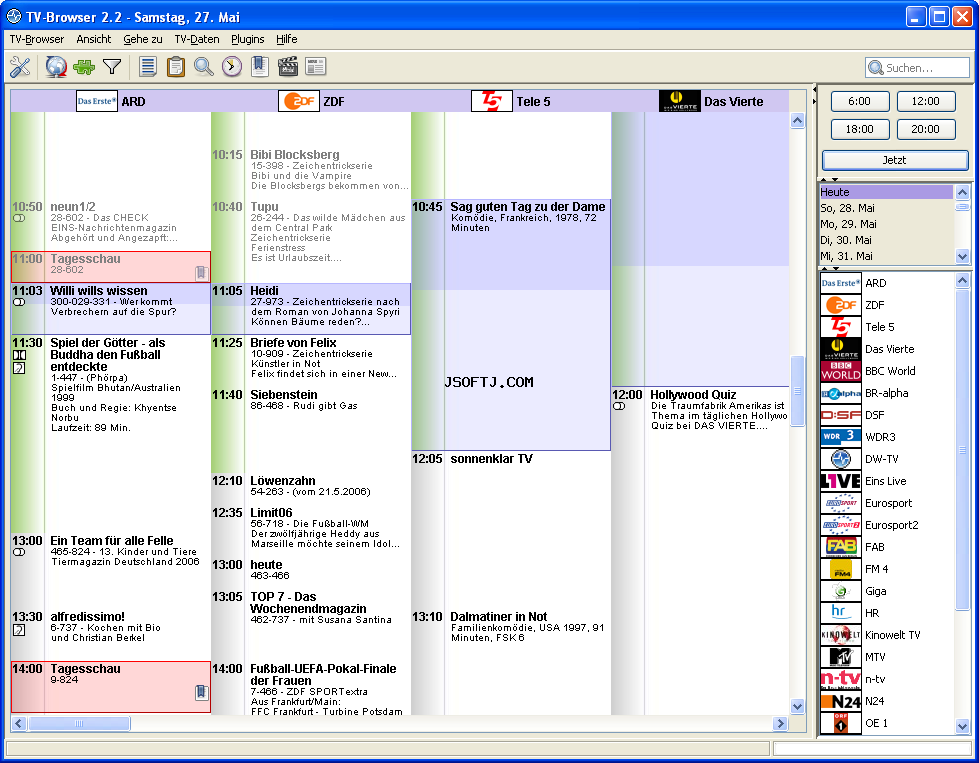Click the program table horizontal scroll-right arrow
The image size is (979, 763).
pyautogui.click(x=780, y=723)
